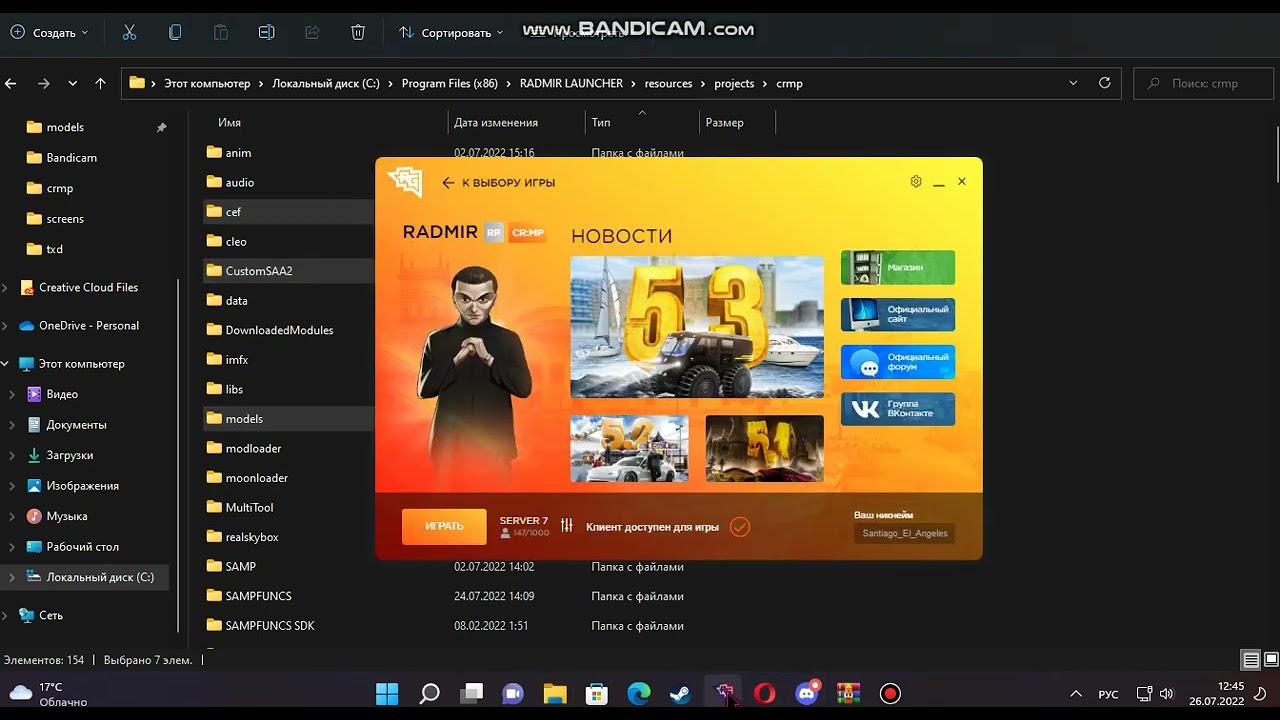This screenshot has height=720, width=1280.
Task: Click resources in the address breadcrumb
Action: (x=668, y=83)
